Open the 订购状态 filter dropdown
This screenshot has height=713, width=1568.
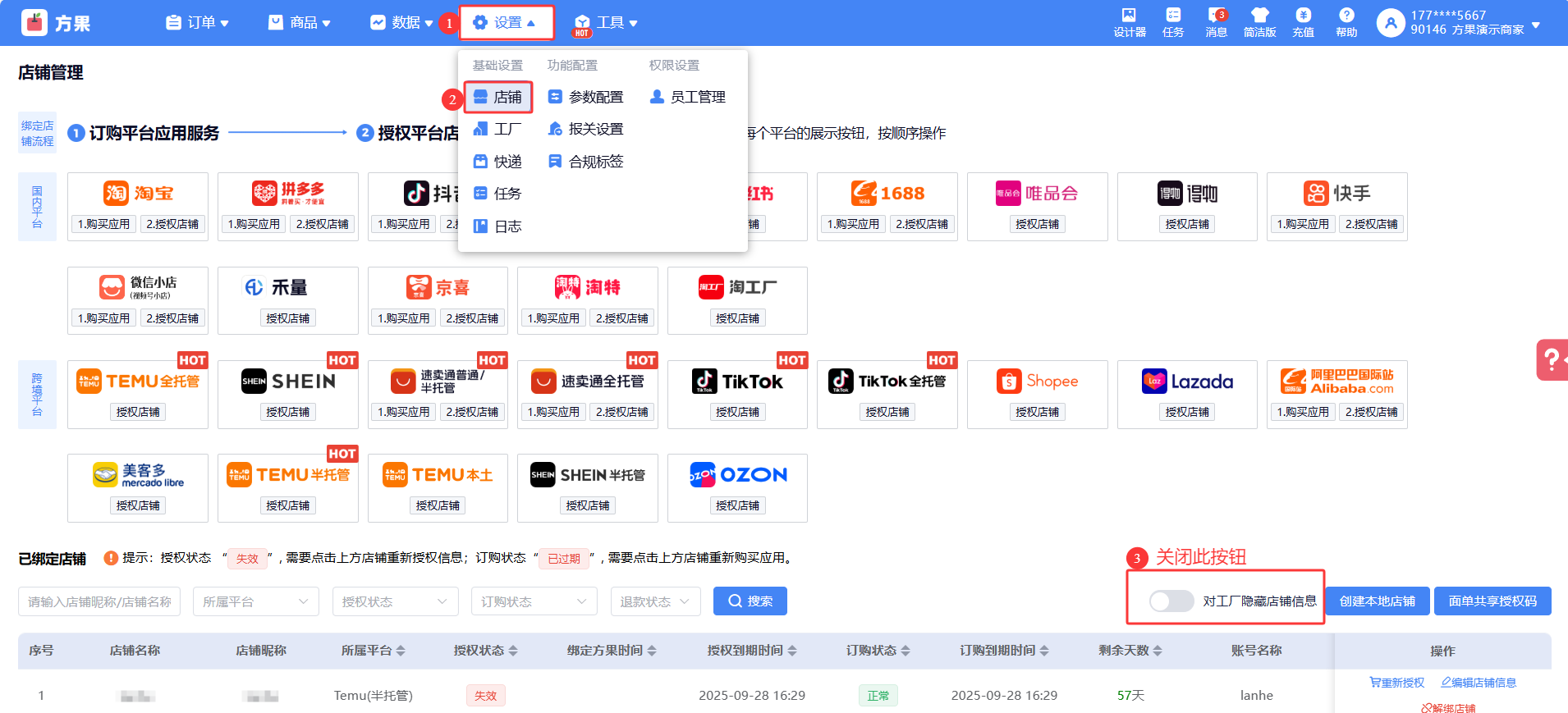point(534,601)
